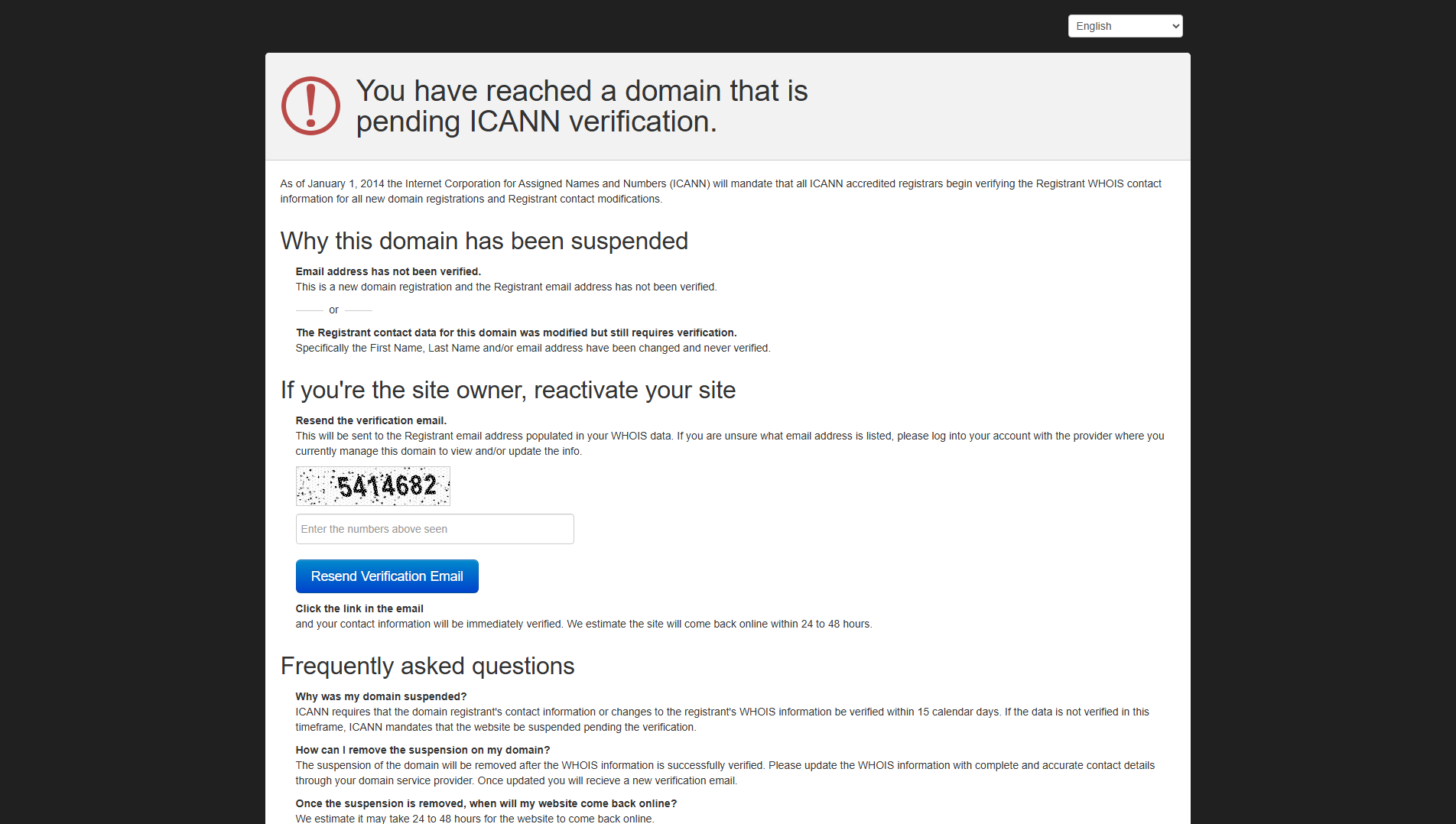Viewport: 1456px width, 824px height.
Task: Click the 'Frequently asked questions' heading
Action: pyautogui.click(x=427, y=666)
